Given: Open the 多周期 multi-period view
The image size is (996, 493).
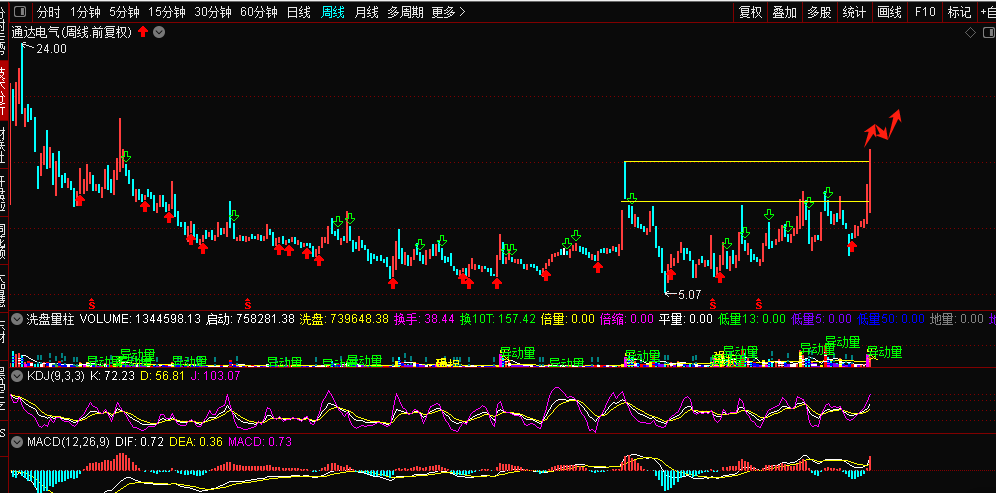Looking at the screenshot, I should tap(405, 12).
